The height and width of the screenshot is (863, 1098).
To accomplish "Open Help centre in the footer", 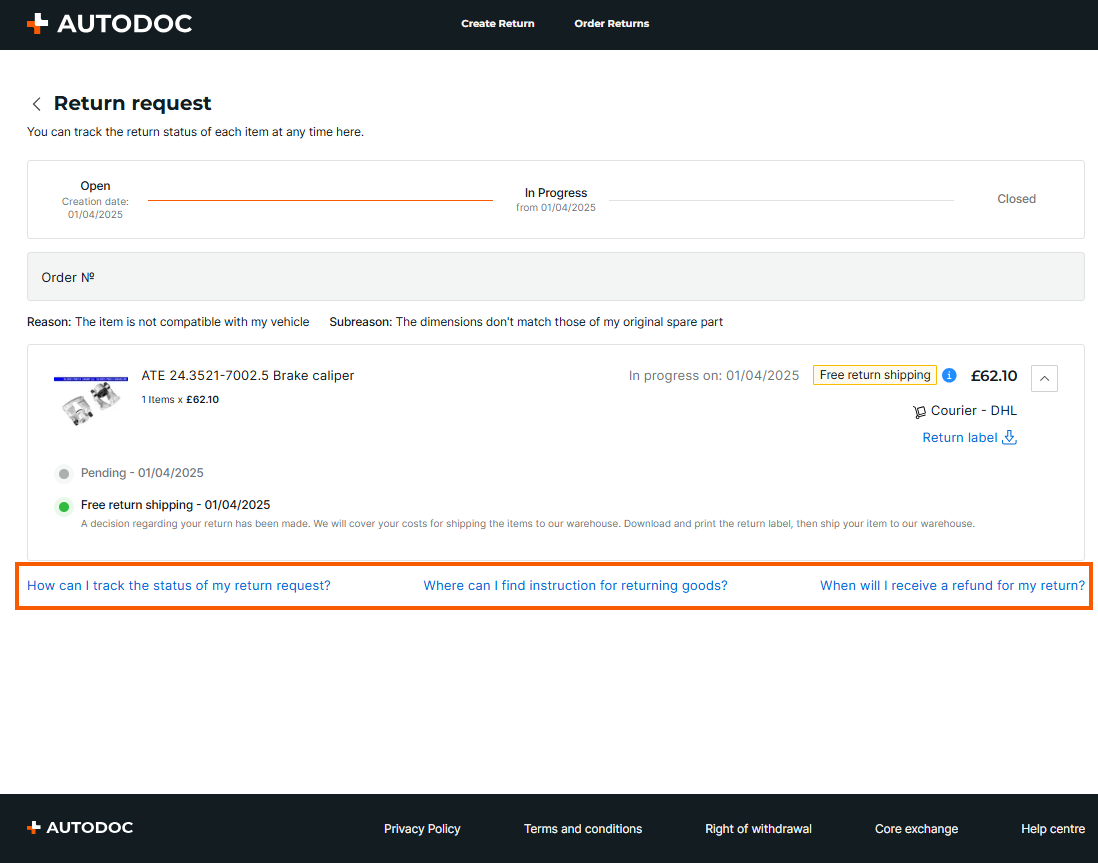I will coord(1052,829).
